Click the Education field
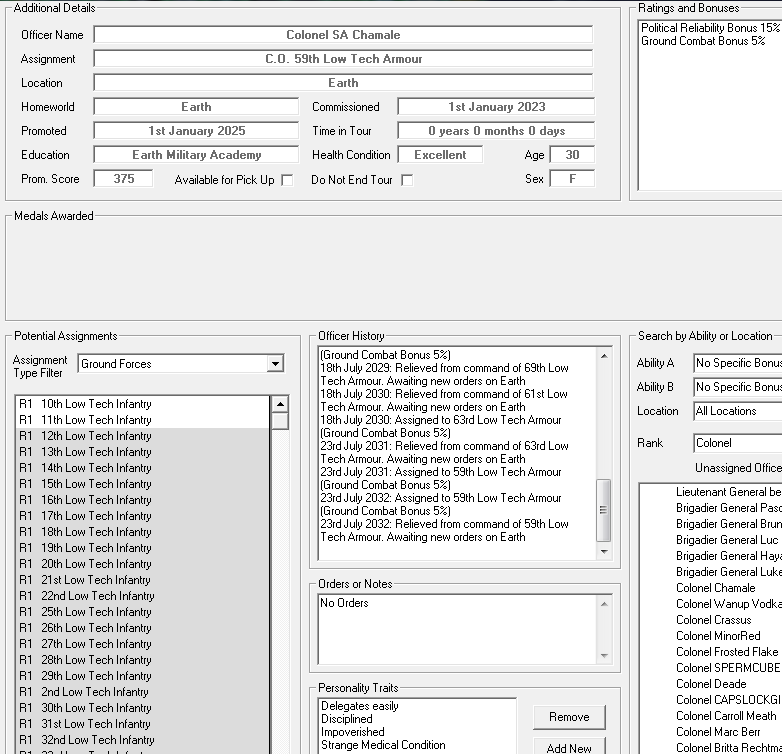 coord(196,155)
